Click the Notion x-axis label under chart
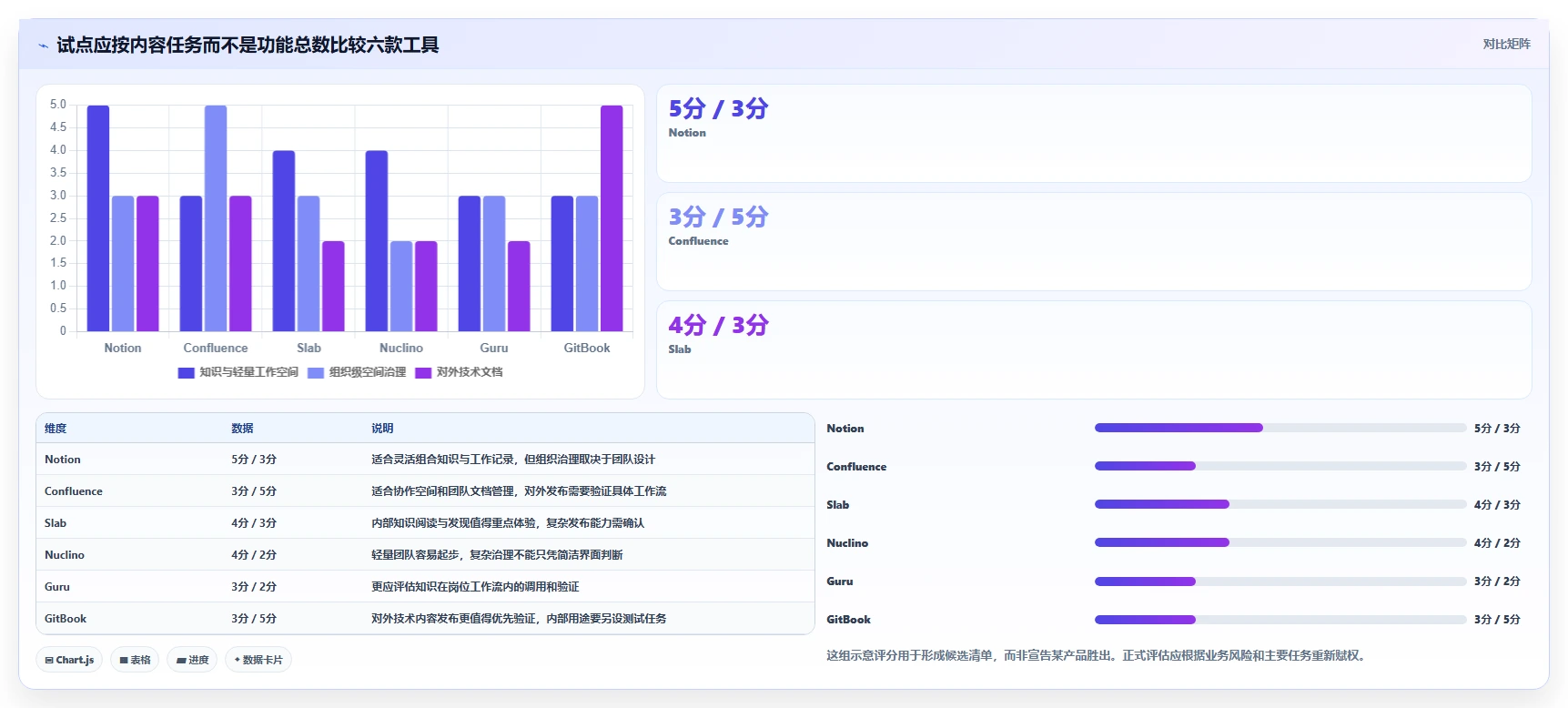1568x708 pixels. point(123,348)
